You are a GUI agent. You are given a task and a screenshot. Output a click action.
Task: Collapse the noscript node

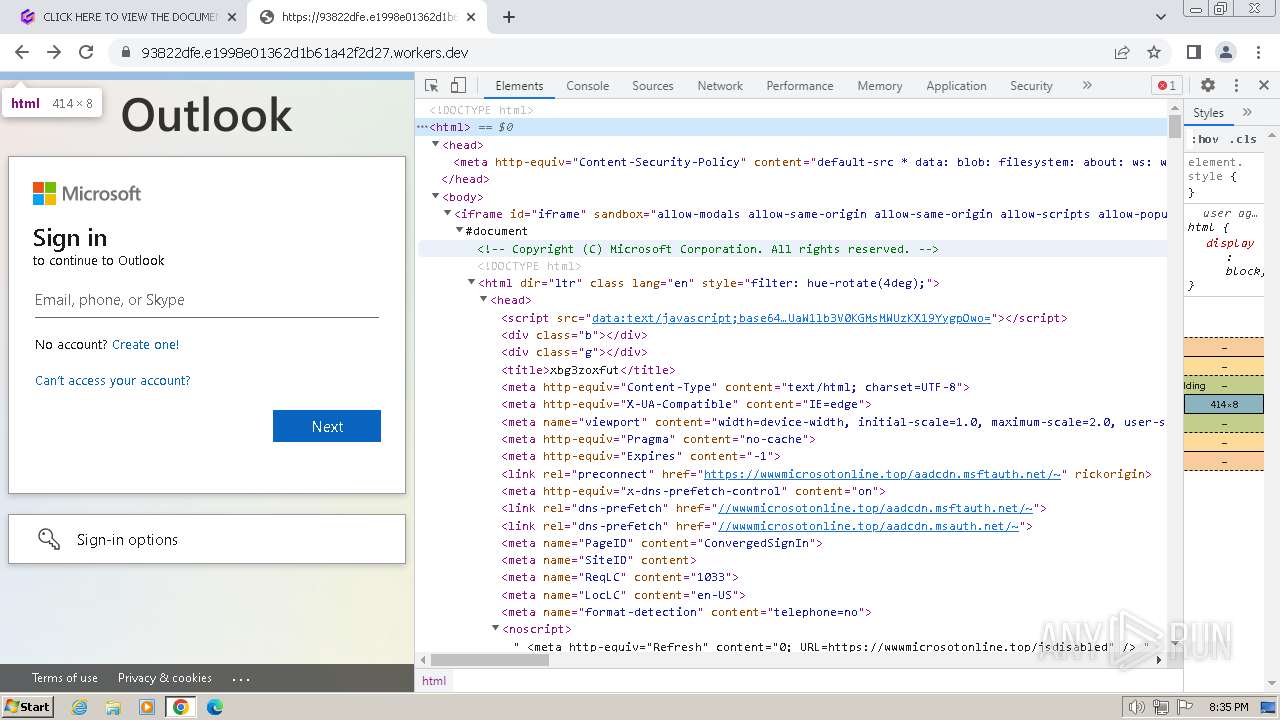click(496, 628)
